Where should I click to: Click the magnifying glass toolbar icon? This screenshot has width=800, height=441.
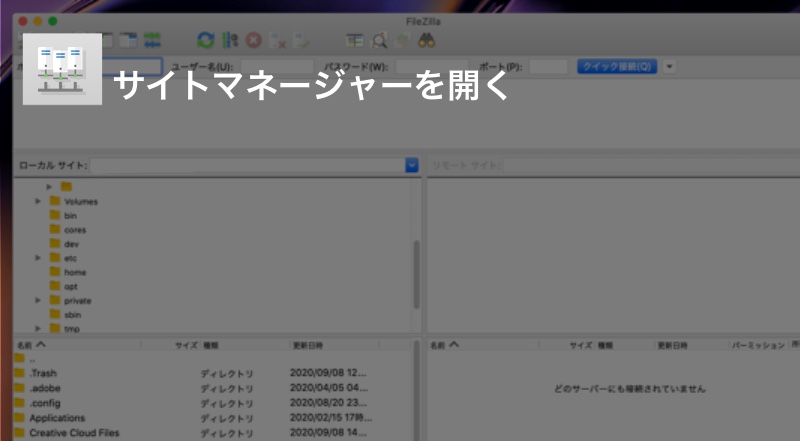pos(379,40)
